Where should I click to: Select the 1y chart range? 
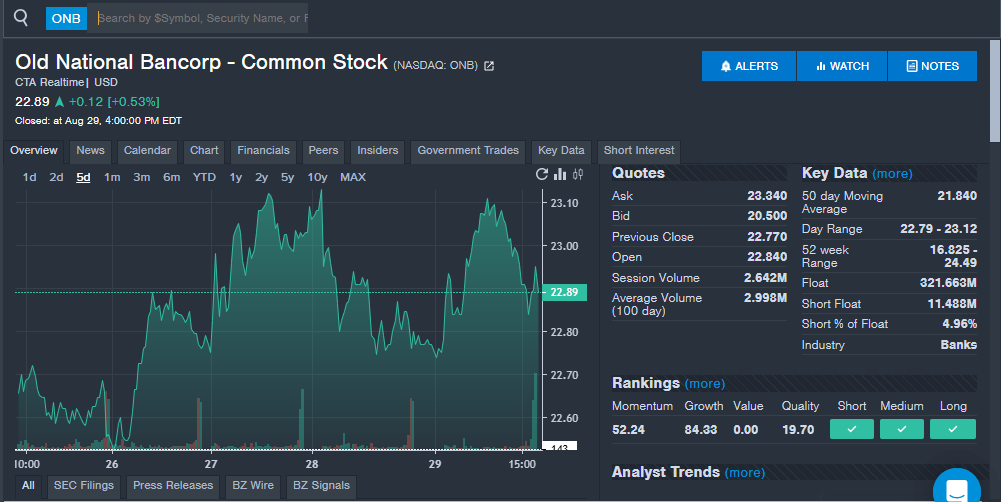coord(236,178)
